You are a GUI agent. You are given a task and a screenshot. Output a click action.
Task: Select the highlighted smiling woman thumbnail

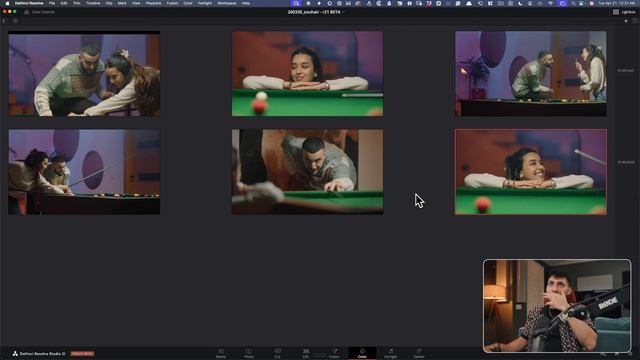(x=531, y=172)
